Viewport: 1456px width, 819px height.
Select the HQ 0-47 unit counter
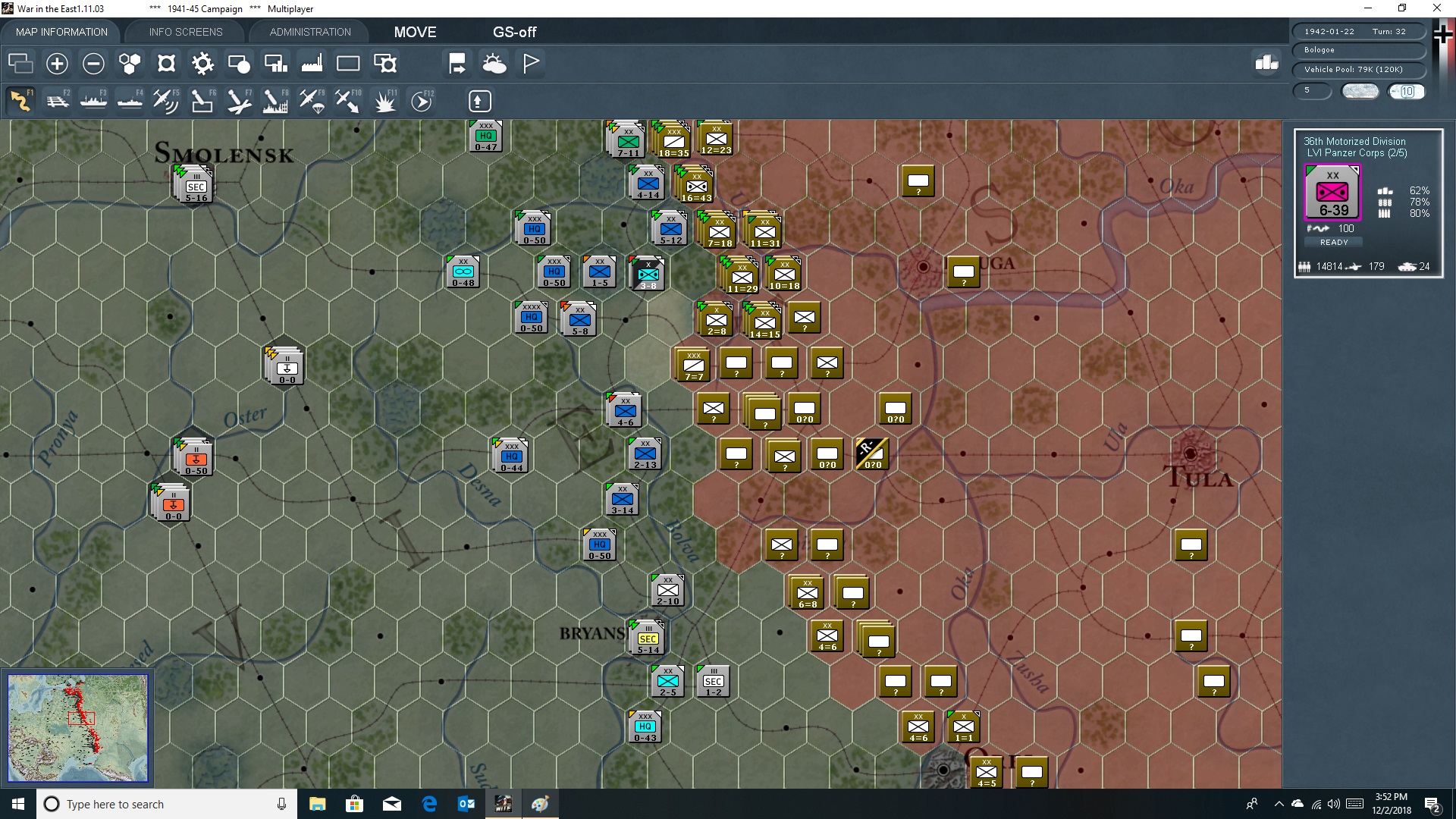(485, 135)
